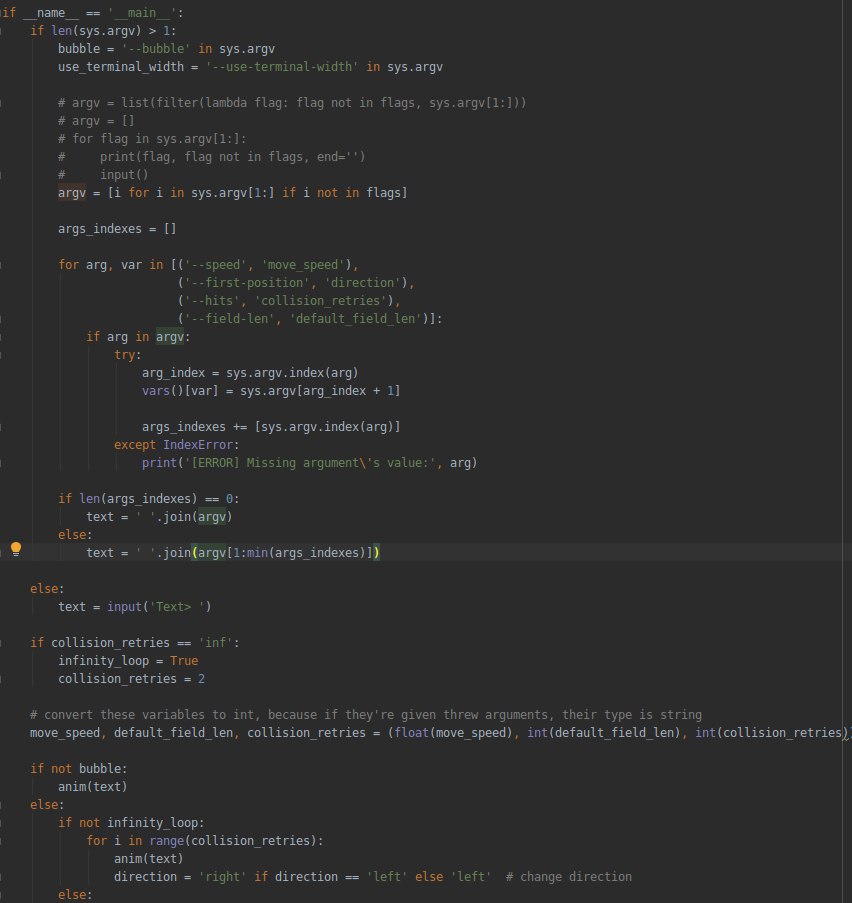
Task: Click the commented "# input()" line
Action: [x=103, y=174]
